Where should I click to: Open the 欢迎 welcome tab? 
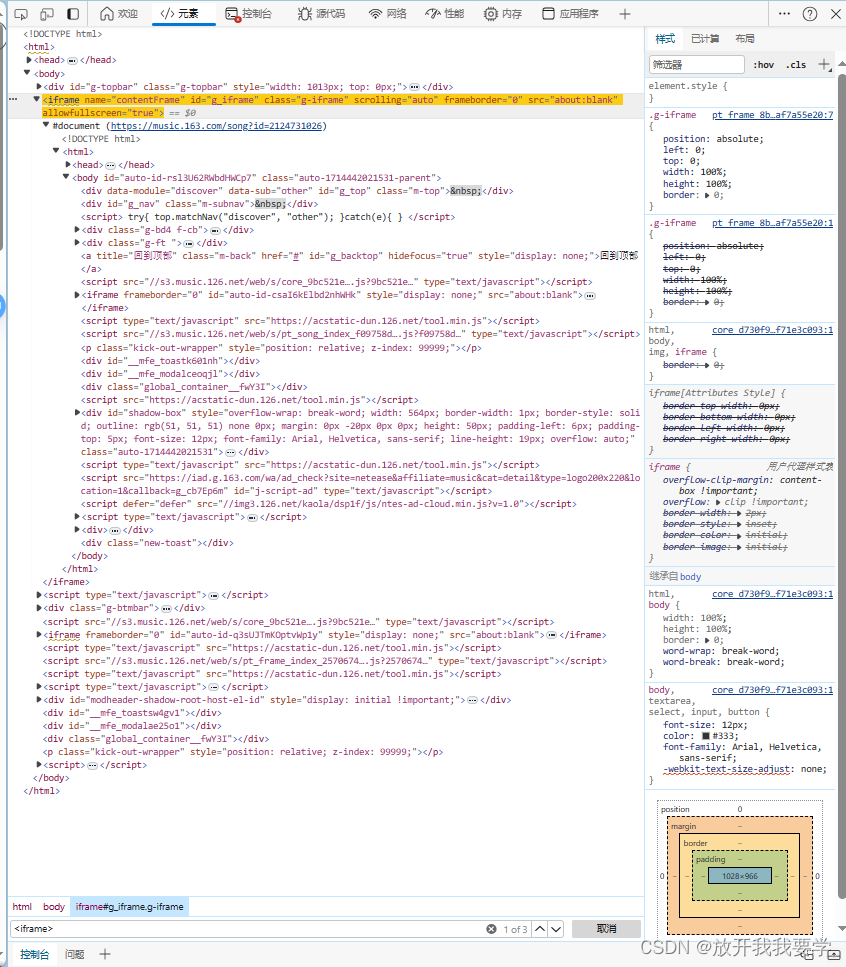point(119,14)
